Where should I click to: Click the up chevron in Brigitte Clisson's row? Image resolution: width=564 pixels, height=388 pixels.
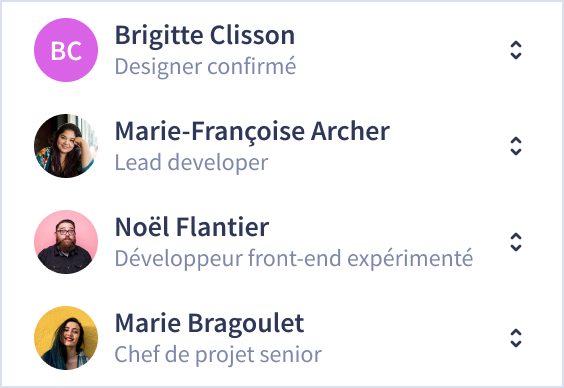[516, 45]
